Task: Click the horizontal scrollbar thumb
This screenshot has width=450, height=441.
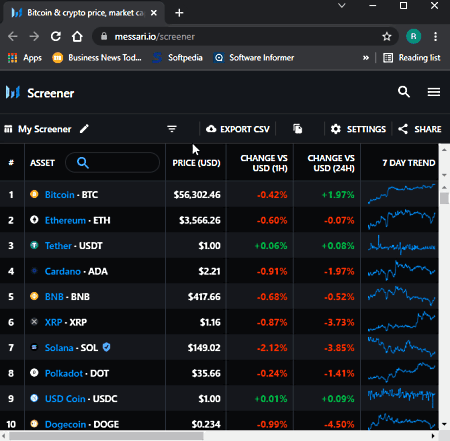Action: point(106,436)
